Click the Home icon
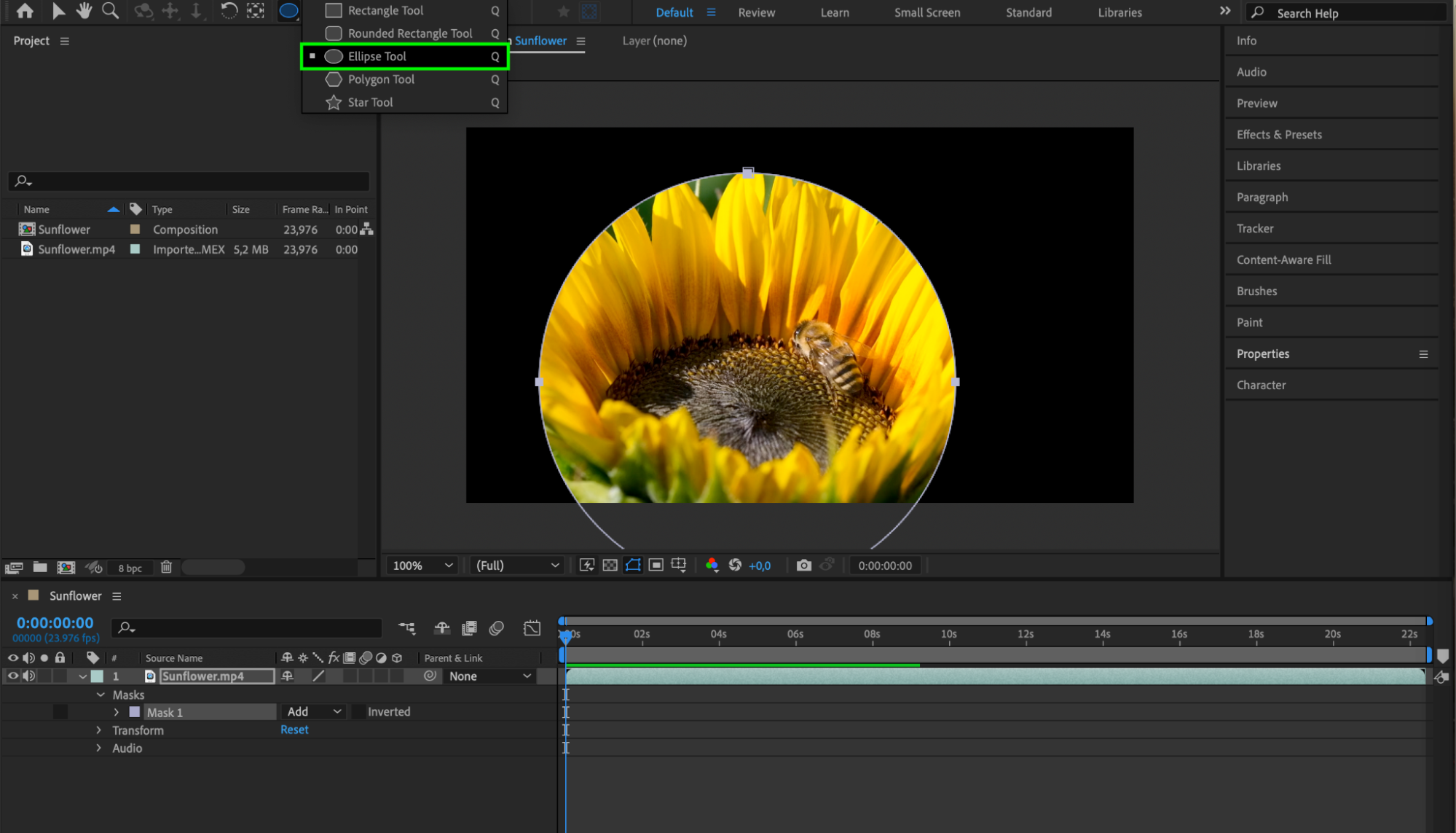 (25, 11)
